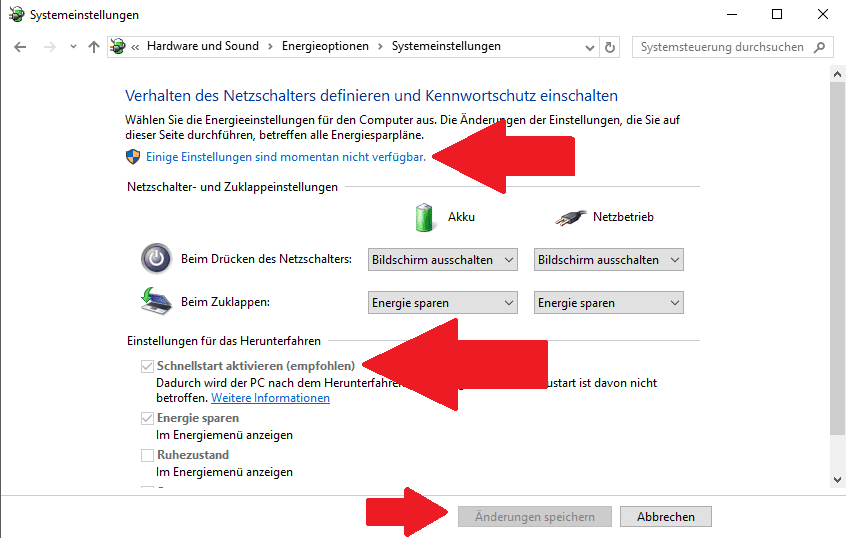Viewport: 846px width, 538px height.
Task: Open Akku dropdown for Beim Zuklappen
Action: pos(442,303)
